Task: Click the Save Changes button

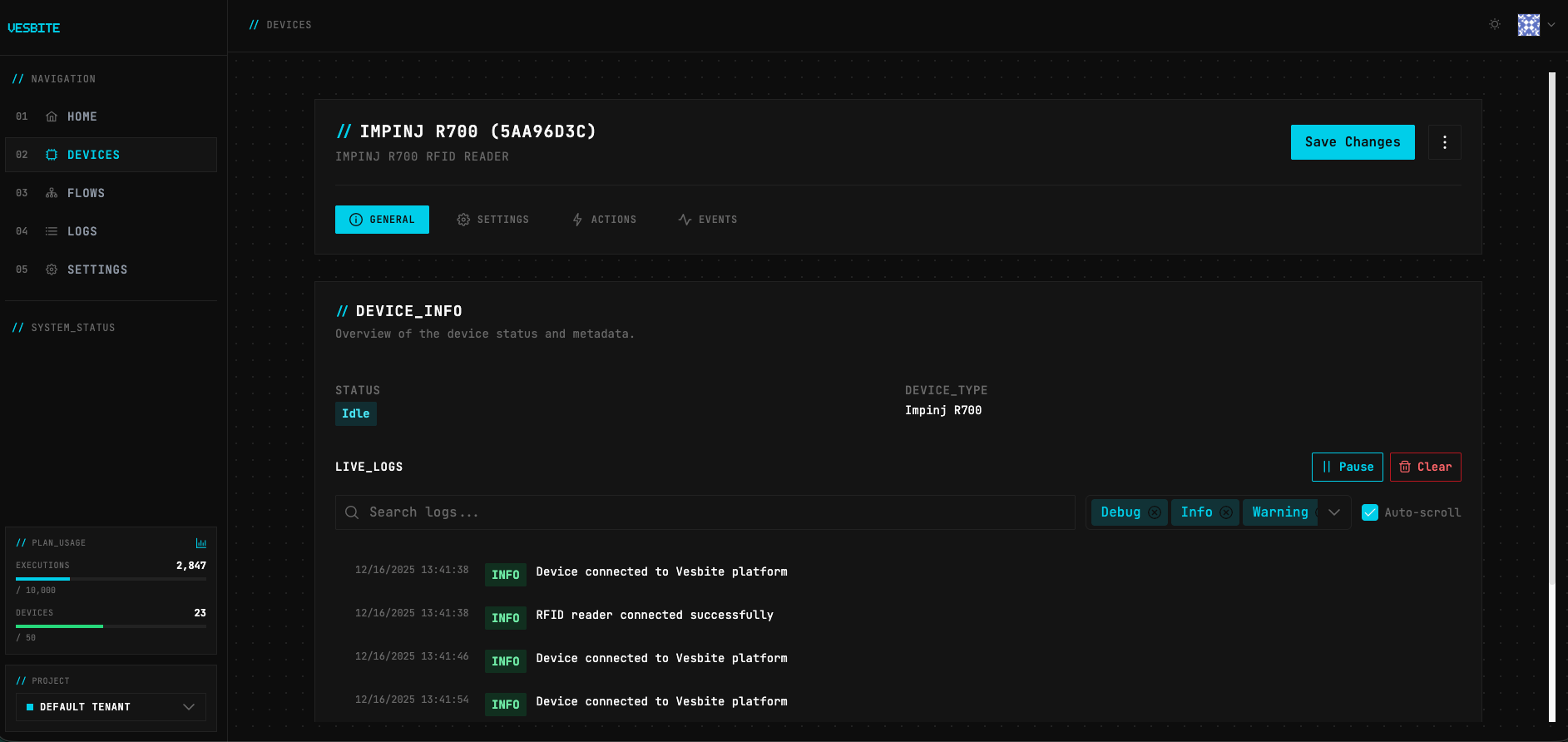Action: (x=1352, y=142)
